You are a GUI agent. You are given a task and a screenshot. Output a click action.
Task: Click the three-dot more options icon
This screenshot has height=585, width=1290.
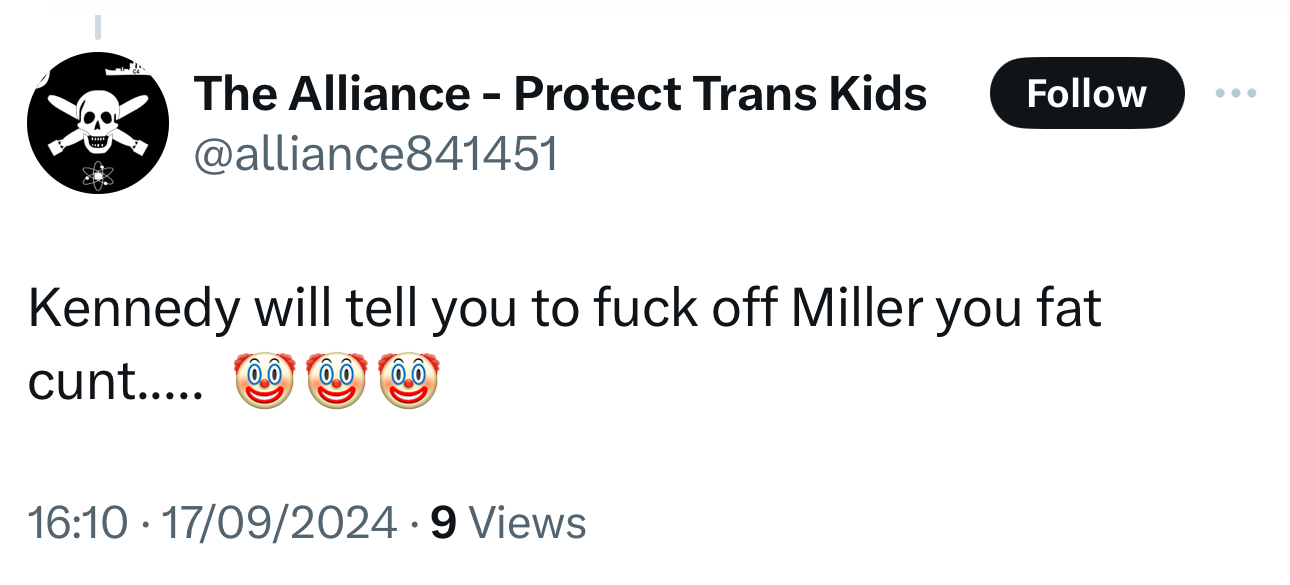click(1236, 94)
